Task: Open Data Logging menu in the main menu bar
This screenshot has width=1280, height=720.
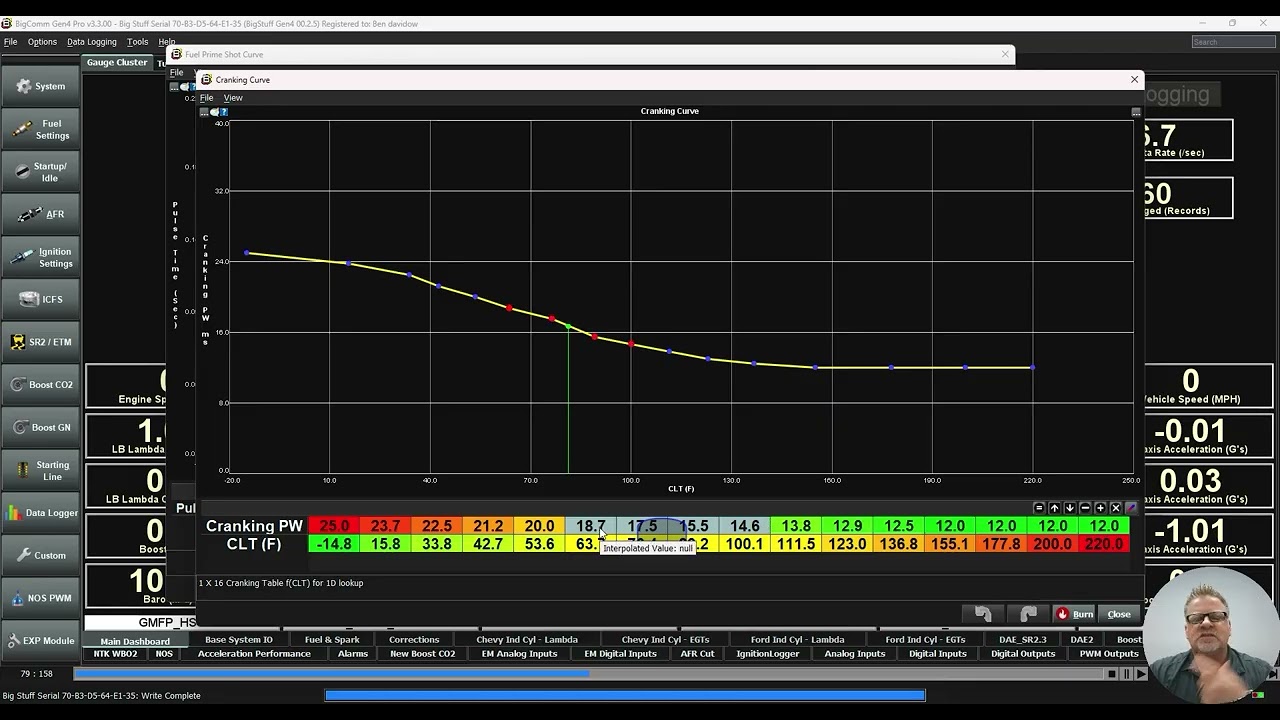Action: point(92,42)
